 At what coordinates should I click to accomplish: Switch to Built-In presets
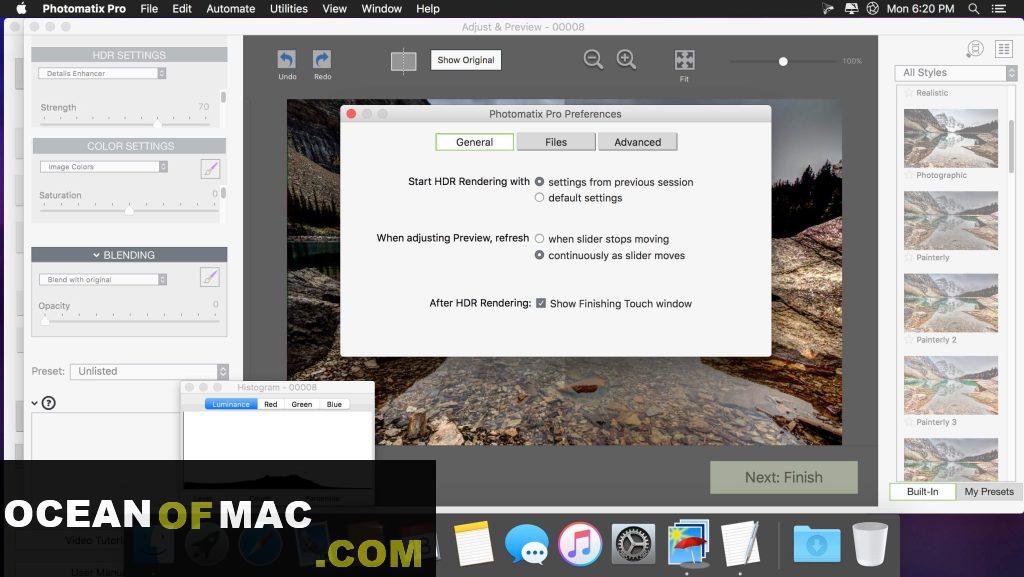point(922,491)
